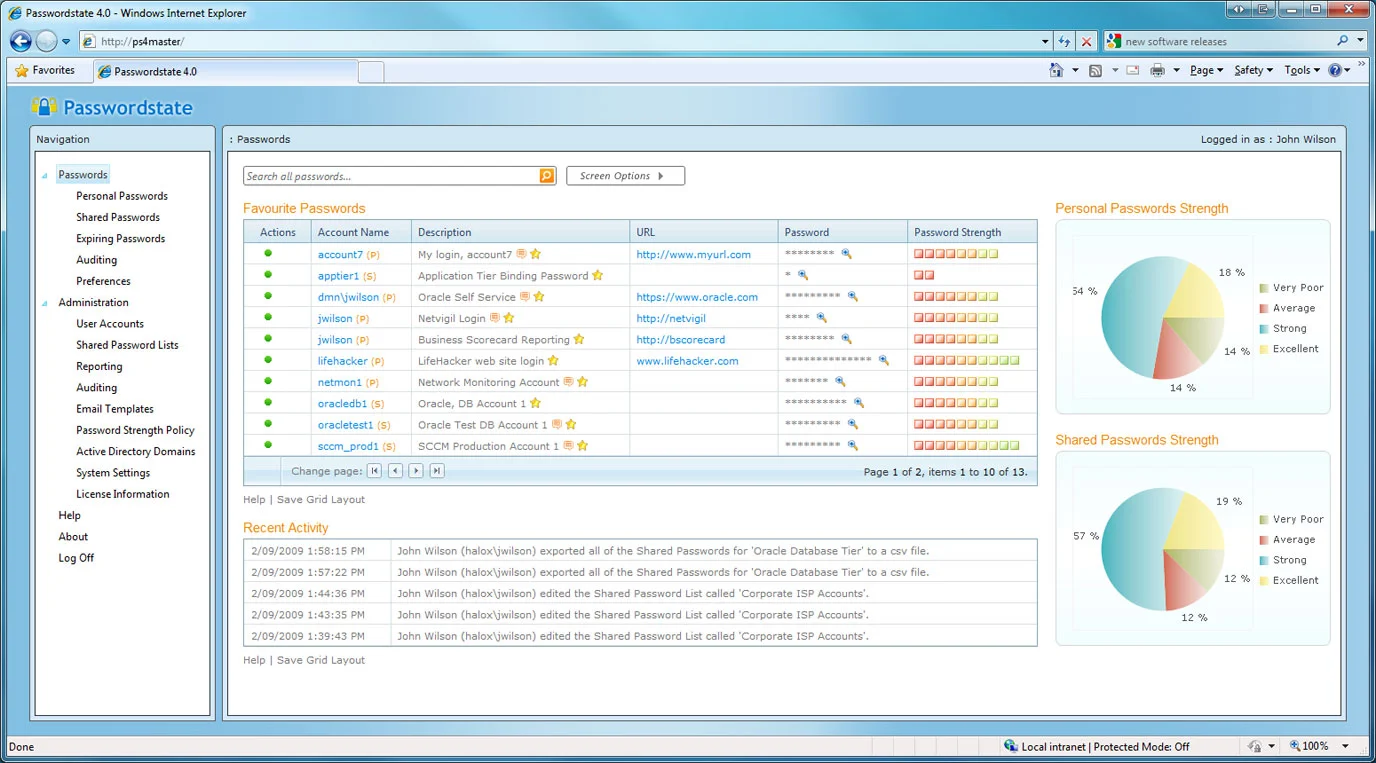Open Active Directory Domains in navigation
This screenshot has width=1376, height=763.
[x=135, y=452]
